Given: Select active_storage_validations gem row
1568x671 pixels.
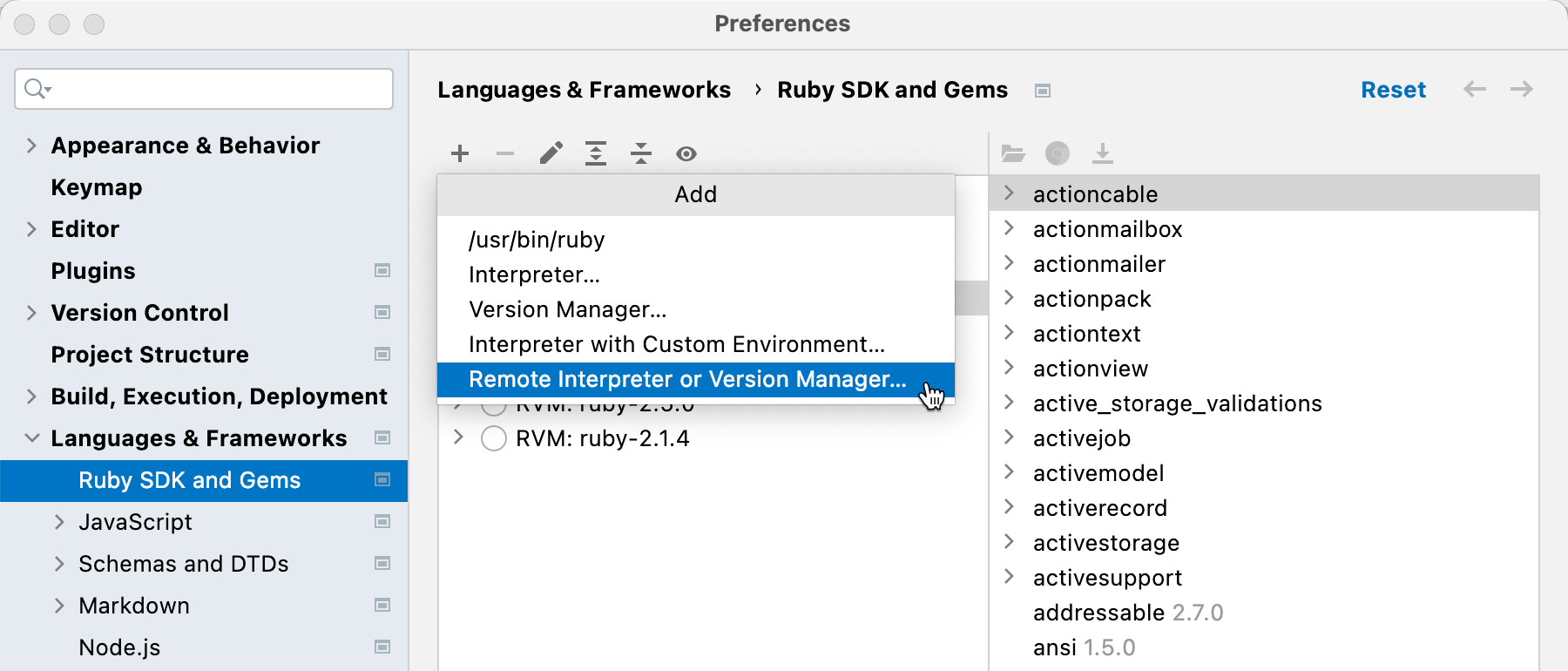Looking at the screenshot, I should (x=1264, y=403).
